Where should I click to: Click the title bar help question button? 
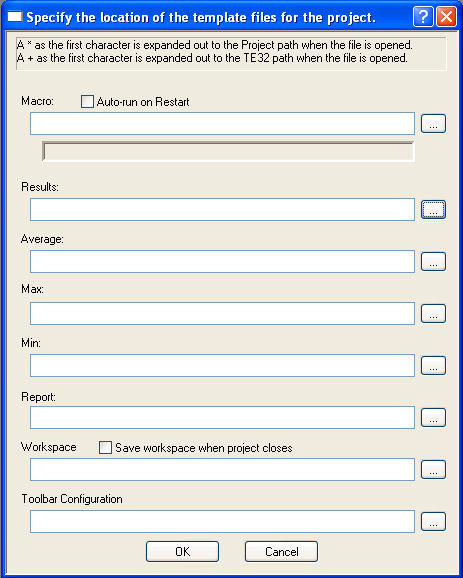(423, 17)
